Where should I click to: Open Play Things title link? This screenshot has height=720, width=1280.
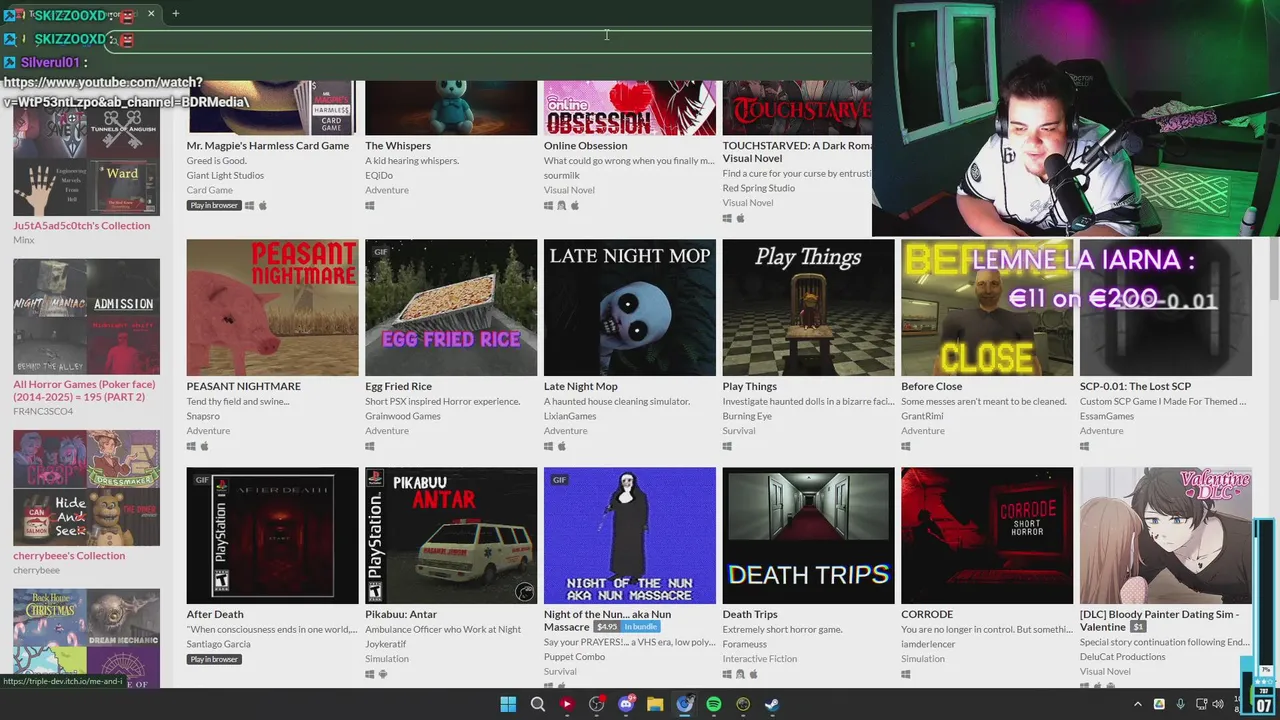click(x=749, y=386)
